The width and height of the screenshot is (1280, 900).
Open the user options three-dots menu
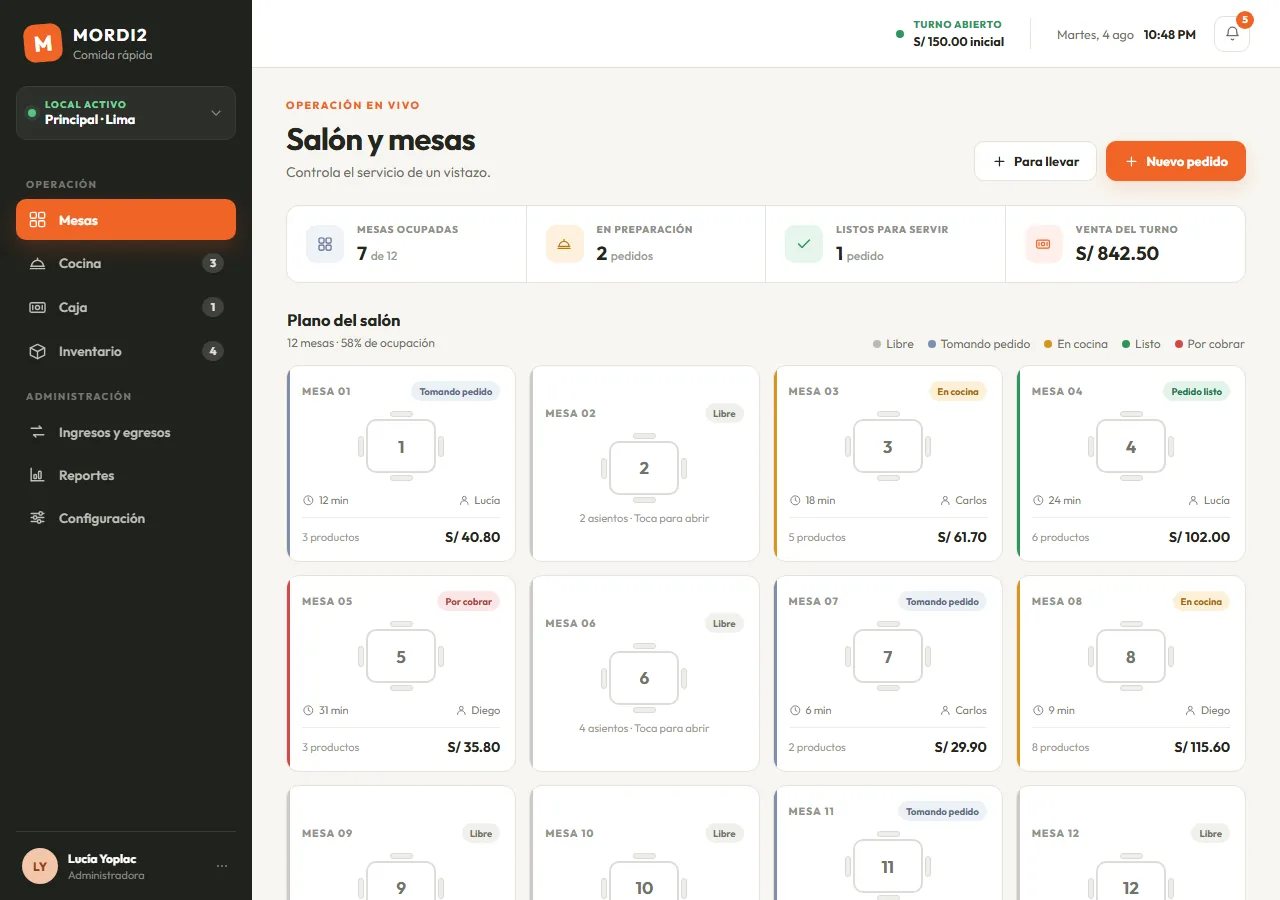point(222,866)
